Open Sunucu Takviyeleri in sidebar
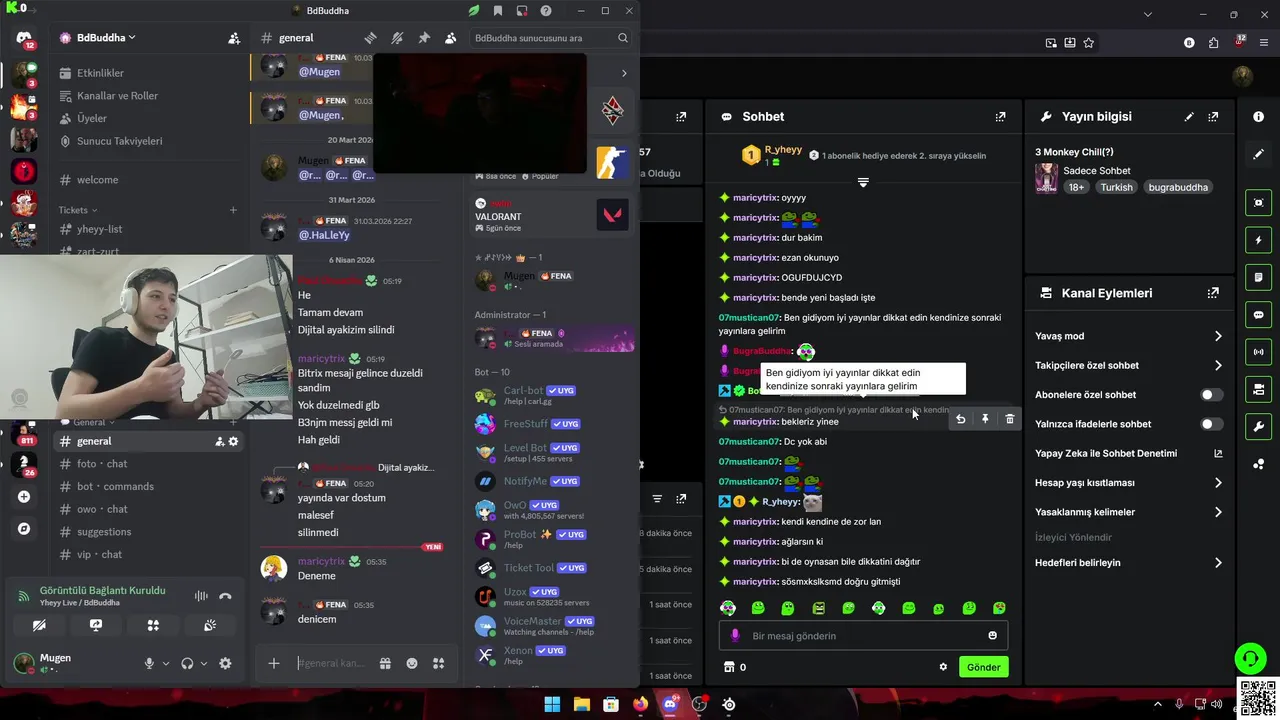Screen dimensions: 1280x720 pyautogui.click(x=120, y=141)
